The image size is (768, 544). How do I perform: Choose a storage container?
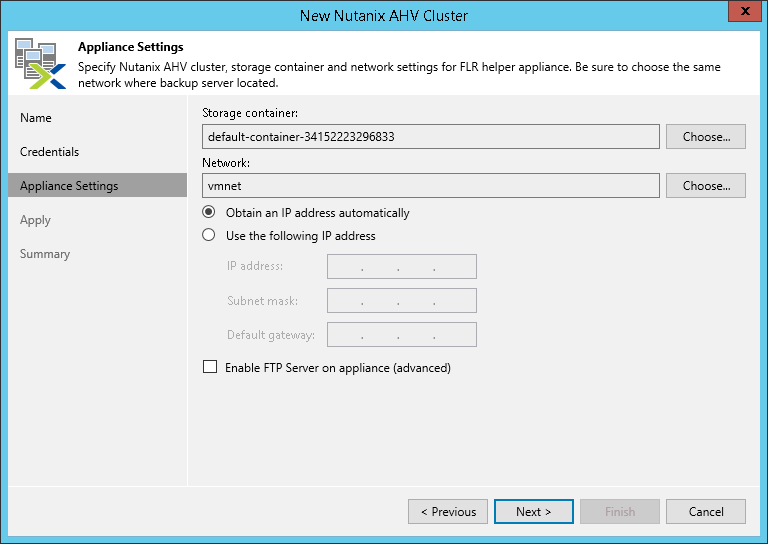[706, 137]
